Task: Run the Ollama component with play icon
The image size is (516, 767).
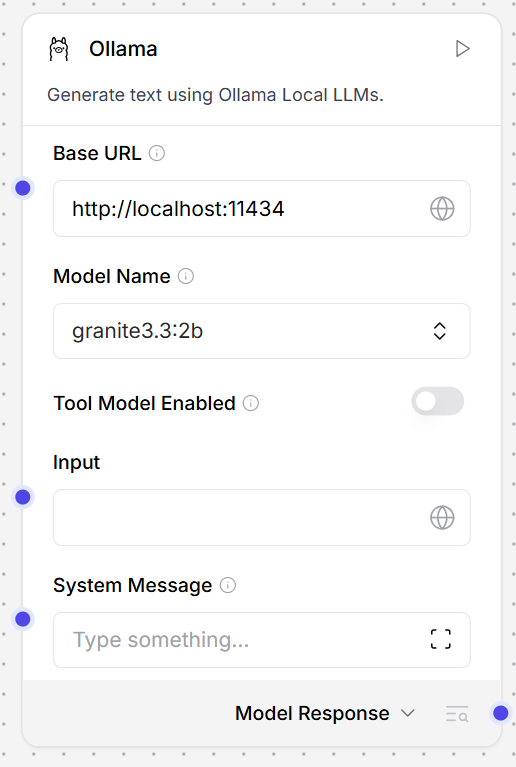Action: point(462,49)
